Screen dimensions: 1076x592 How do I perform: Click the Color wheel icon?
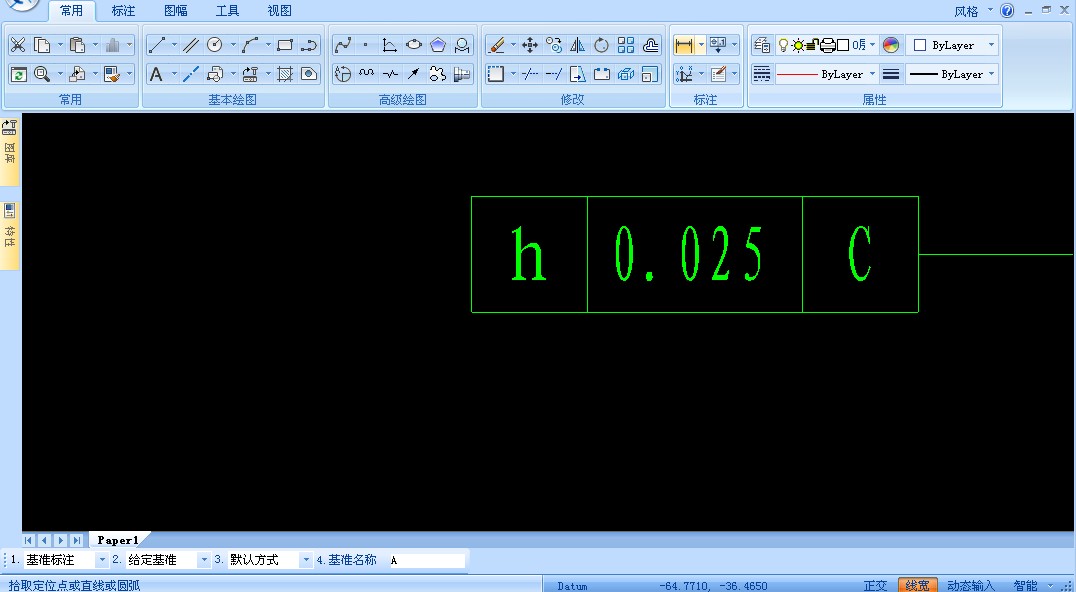click(x=891, y=45)
